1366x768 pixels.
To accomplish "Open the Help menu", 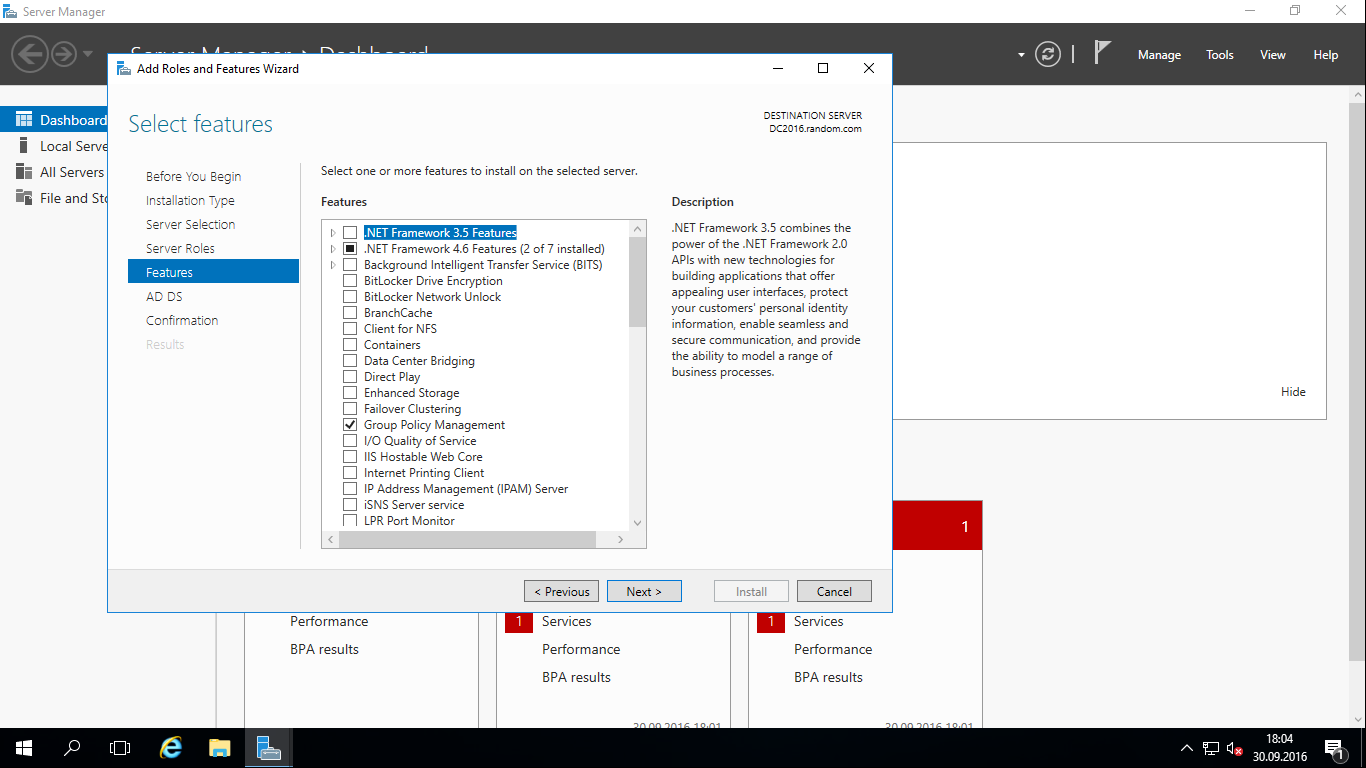I will (1326, 55).
